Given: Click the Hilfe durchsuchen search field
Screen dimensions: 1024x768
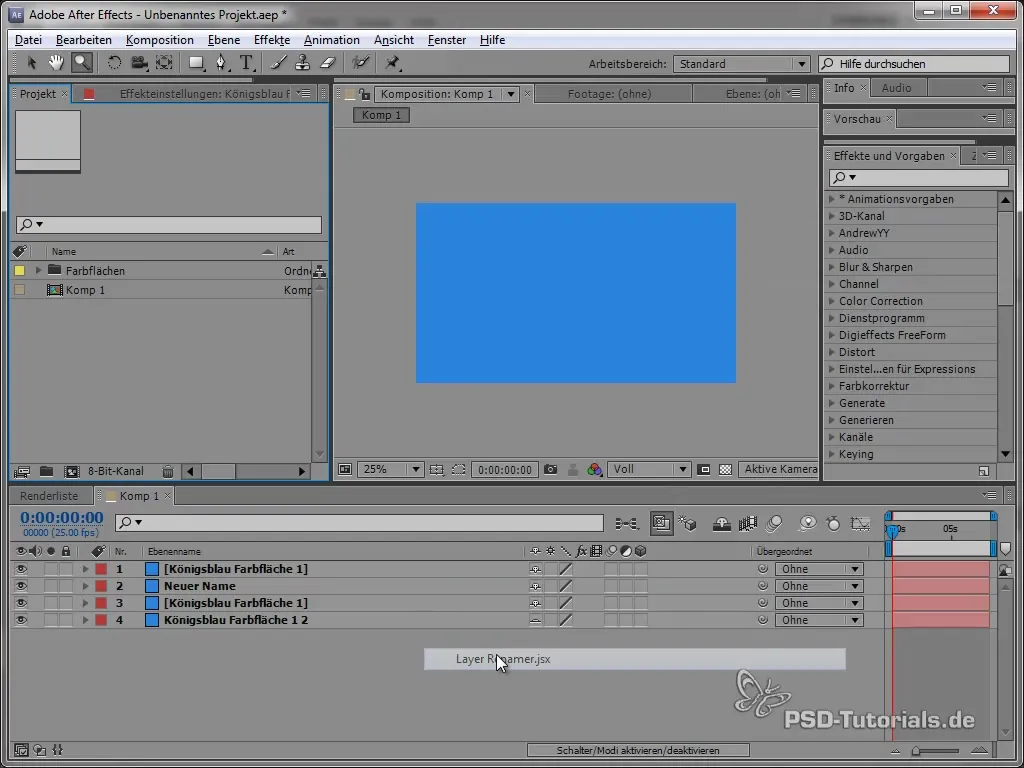Looking at the screenshot, I should (x=914, y=64).
